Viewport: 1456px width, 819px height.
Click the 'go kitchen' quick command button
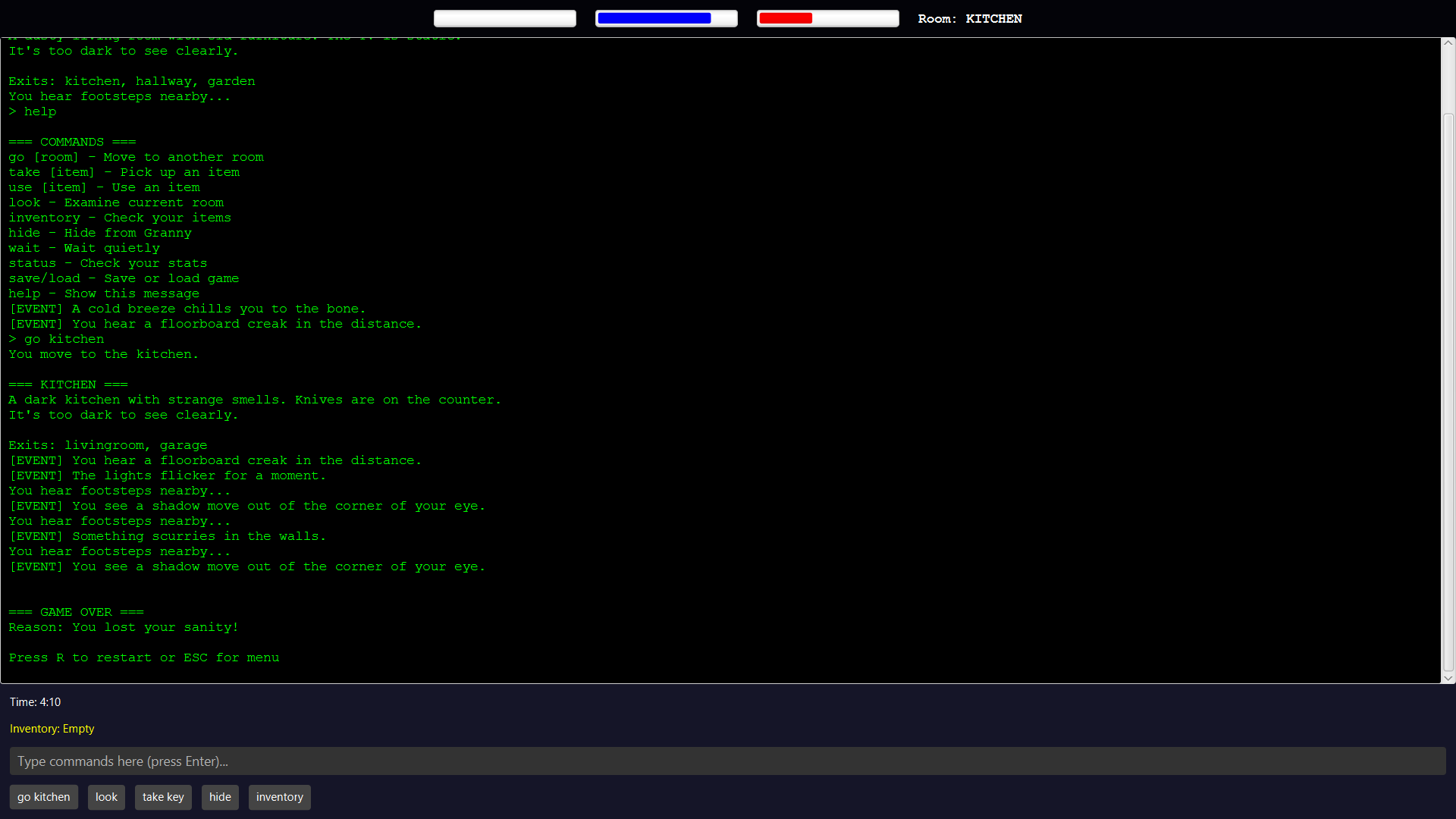click(x=43, y=797)
